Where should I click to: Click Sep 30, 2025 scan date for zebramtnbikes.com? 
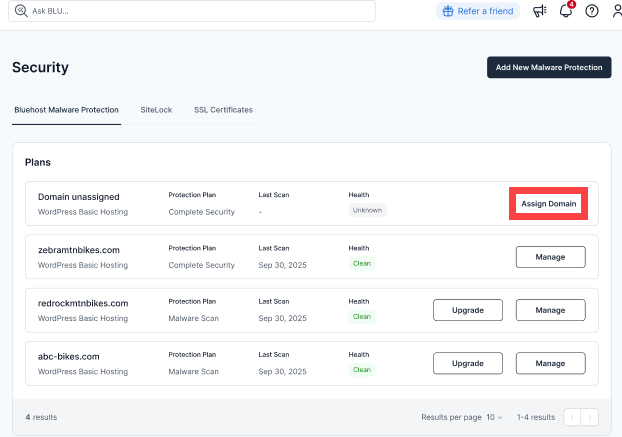282,265
